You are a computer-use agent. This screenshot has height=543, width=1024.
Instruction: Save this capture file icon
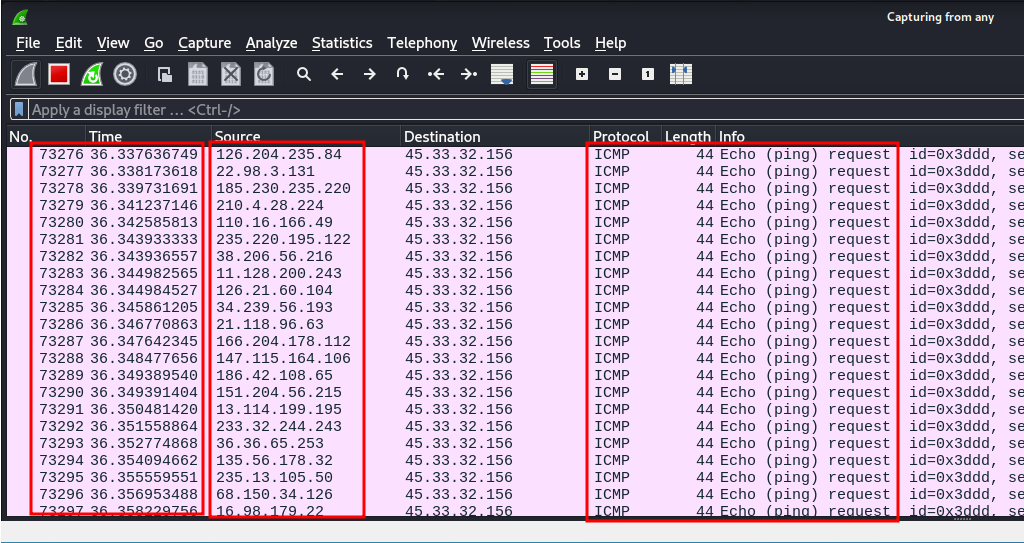click(197, 74)
